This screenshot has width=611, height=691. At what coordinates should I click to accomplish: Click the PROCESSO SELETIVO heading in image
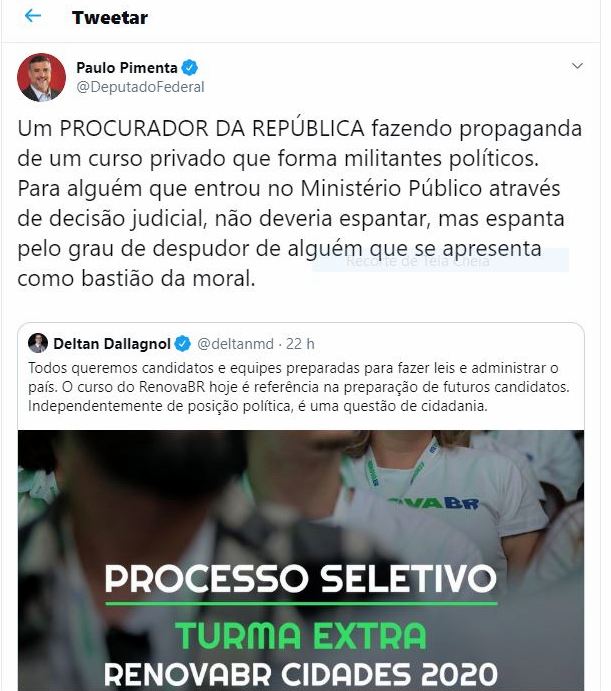301,579
